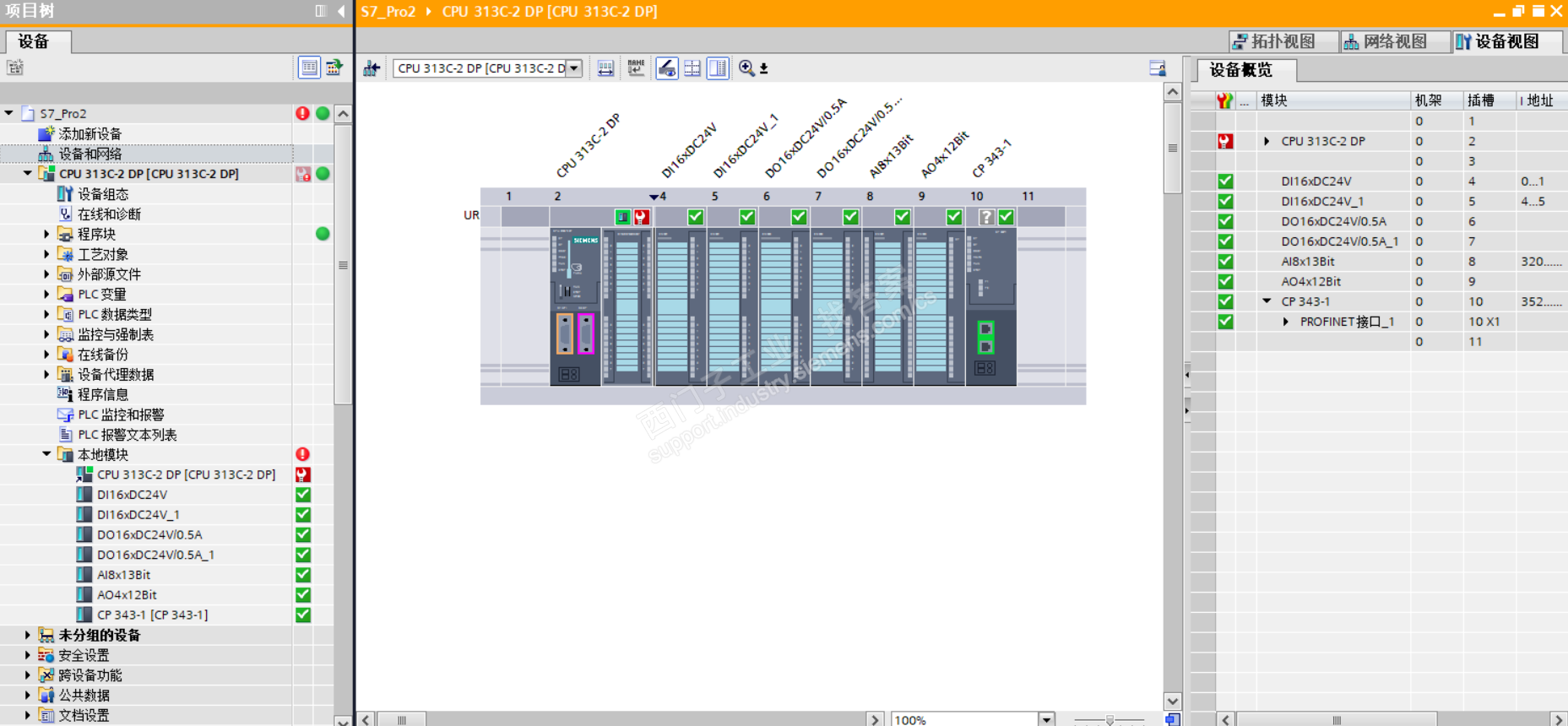Click the zoom magnifier toolbar icon

(x=746, y=68)
